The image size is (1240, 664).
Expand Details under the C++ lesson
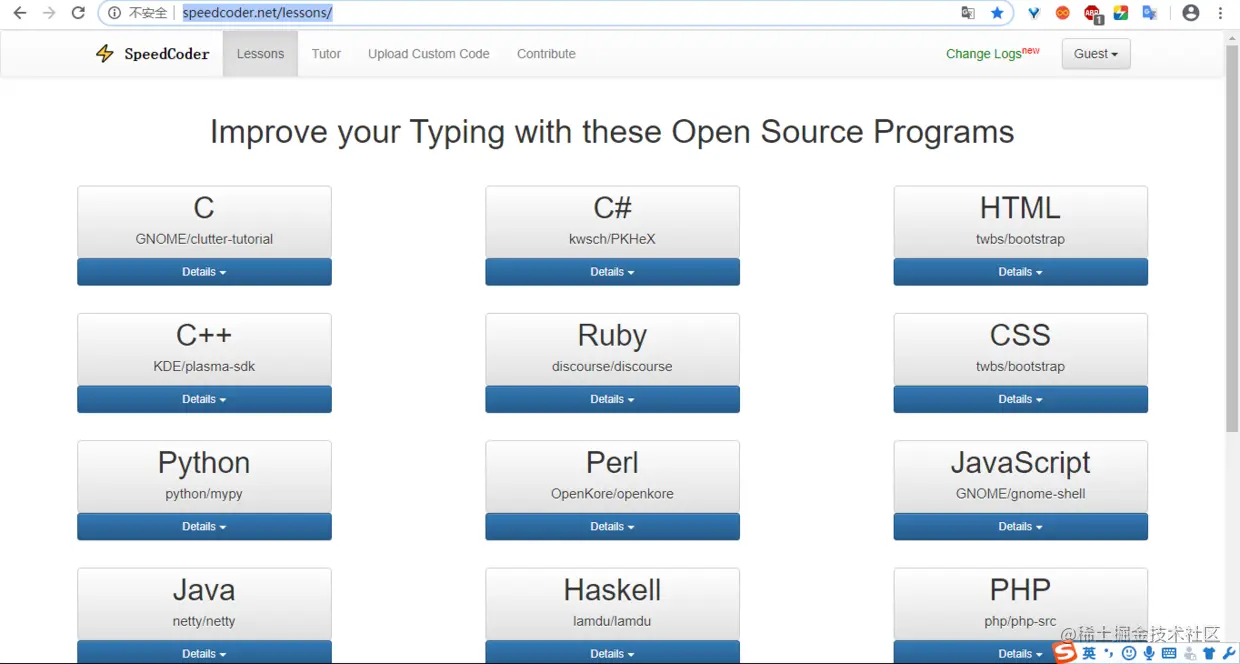(x=204, y=399)
